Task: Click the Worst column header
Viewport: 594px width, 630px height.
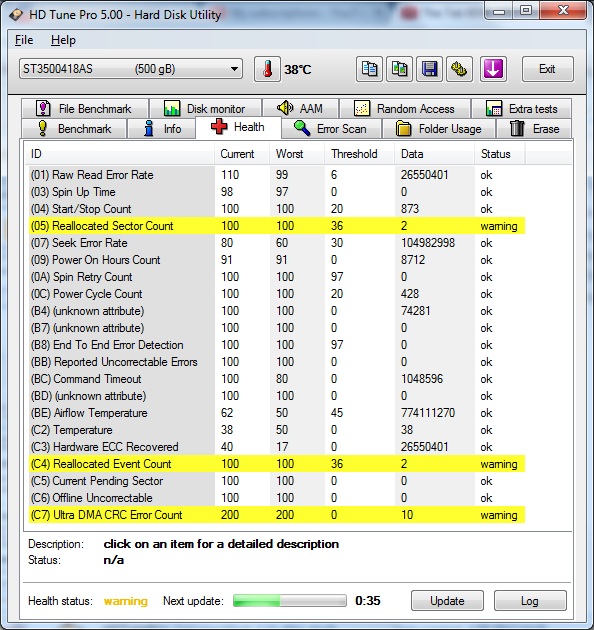Action: click(x=297, y=154)
